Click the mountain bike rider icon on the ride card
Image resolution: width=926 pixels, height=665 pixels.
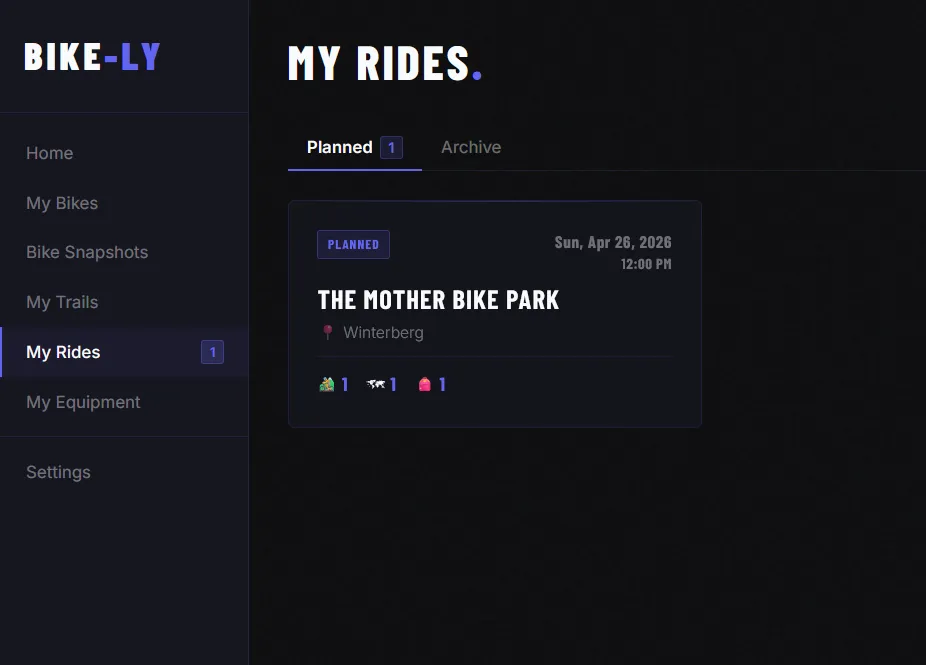325,384
